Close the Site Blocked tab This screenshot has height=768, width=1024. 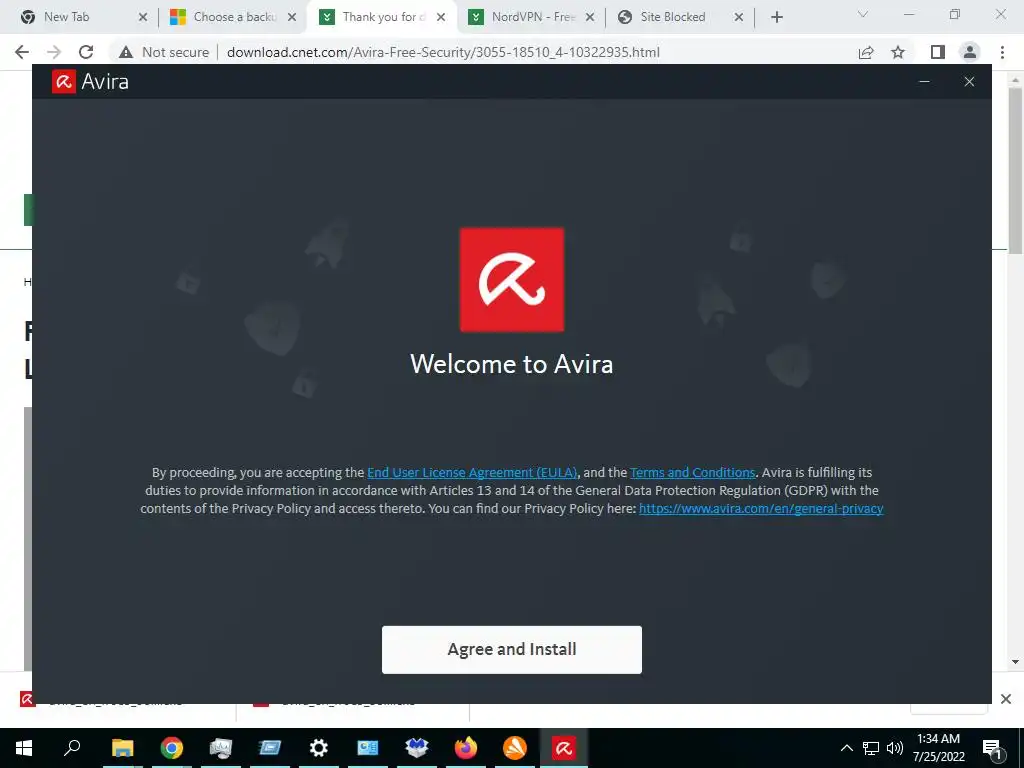click(x=739, y=17)
